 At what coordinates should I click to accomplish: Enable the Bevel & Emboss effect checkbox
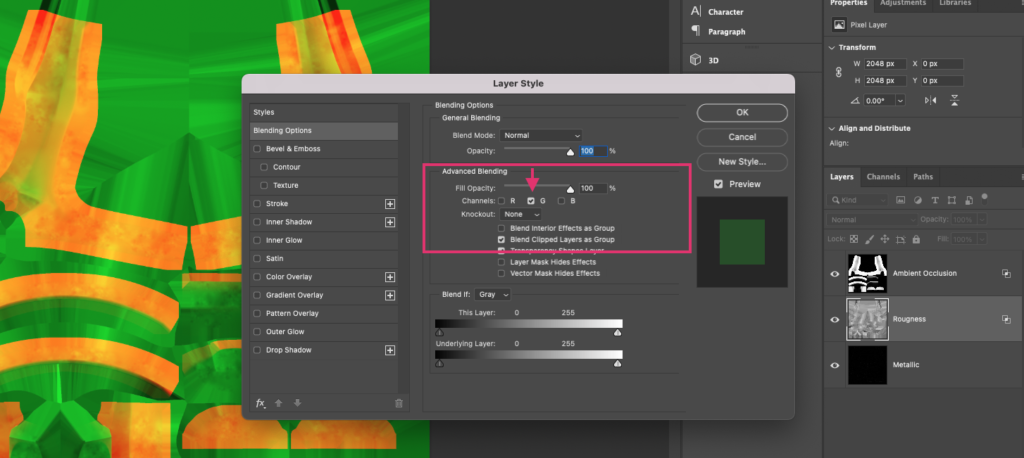[x=257, y=149]
